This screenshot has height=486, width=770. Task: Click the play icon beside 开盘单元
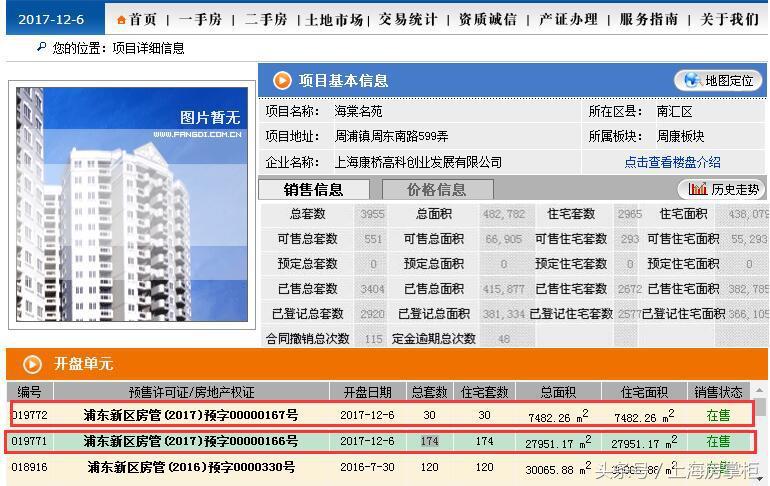coord(32,364)
